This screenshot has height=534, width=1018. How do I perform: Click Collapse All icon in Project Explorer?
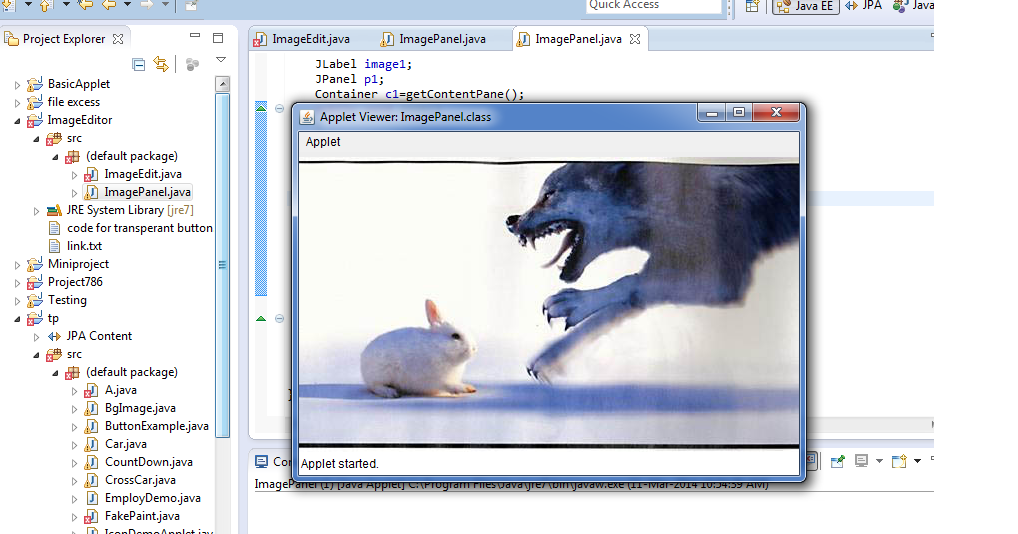138,64
